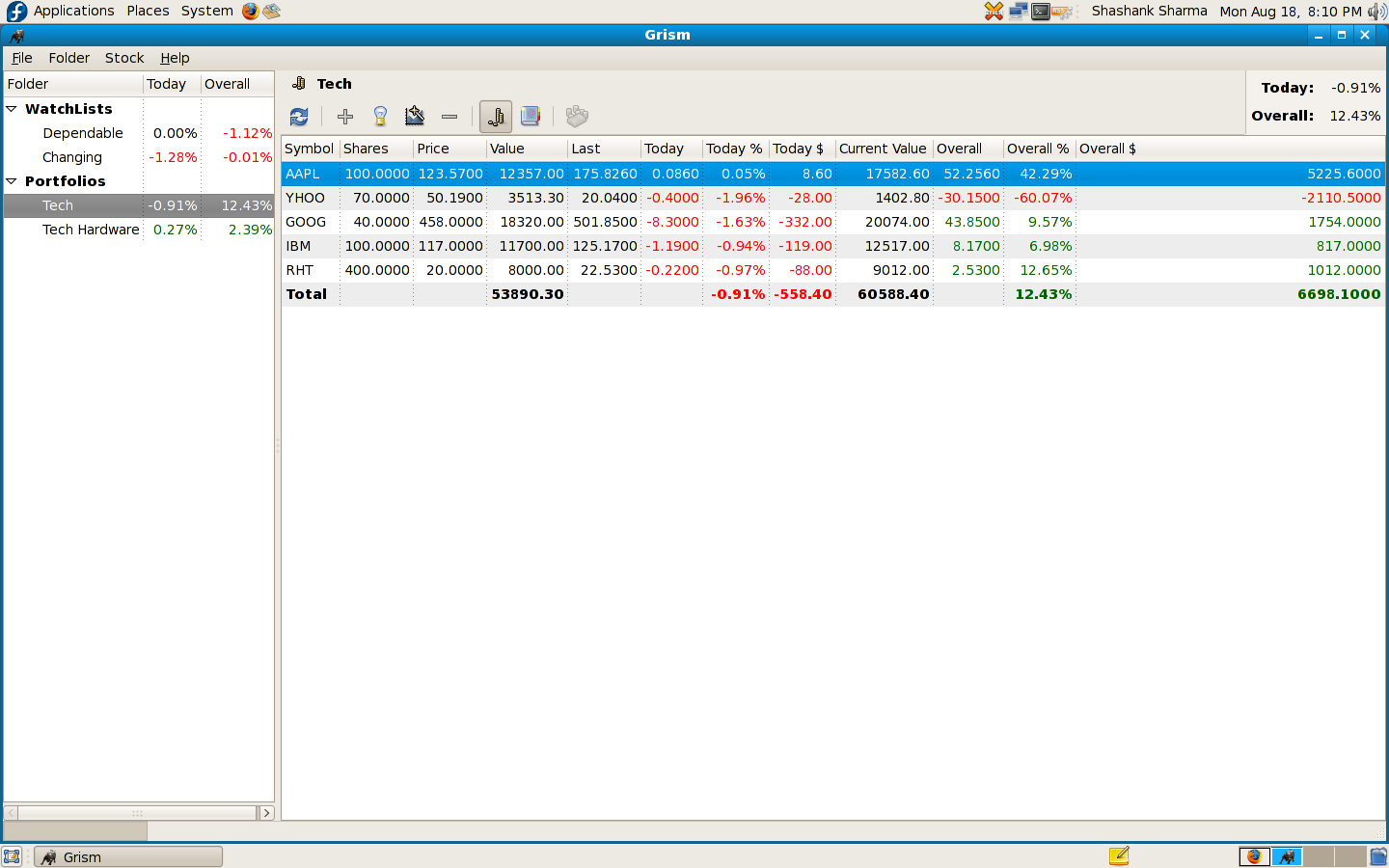Click the Show Desktop icon in the bottom panel
This screenshot has width=1389, height=868.
pos(12,856)
